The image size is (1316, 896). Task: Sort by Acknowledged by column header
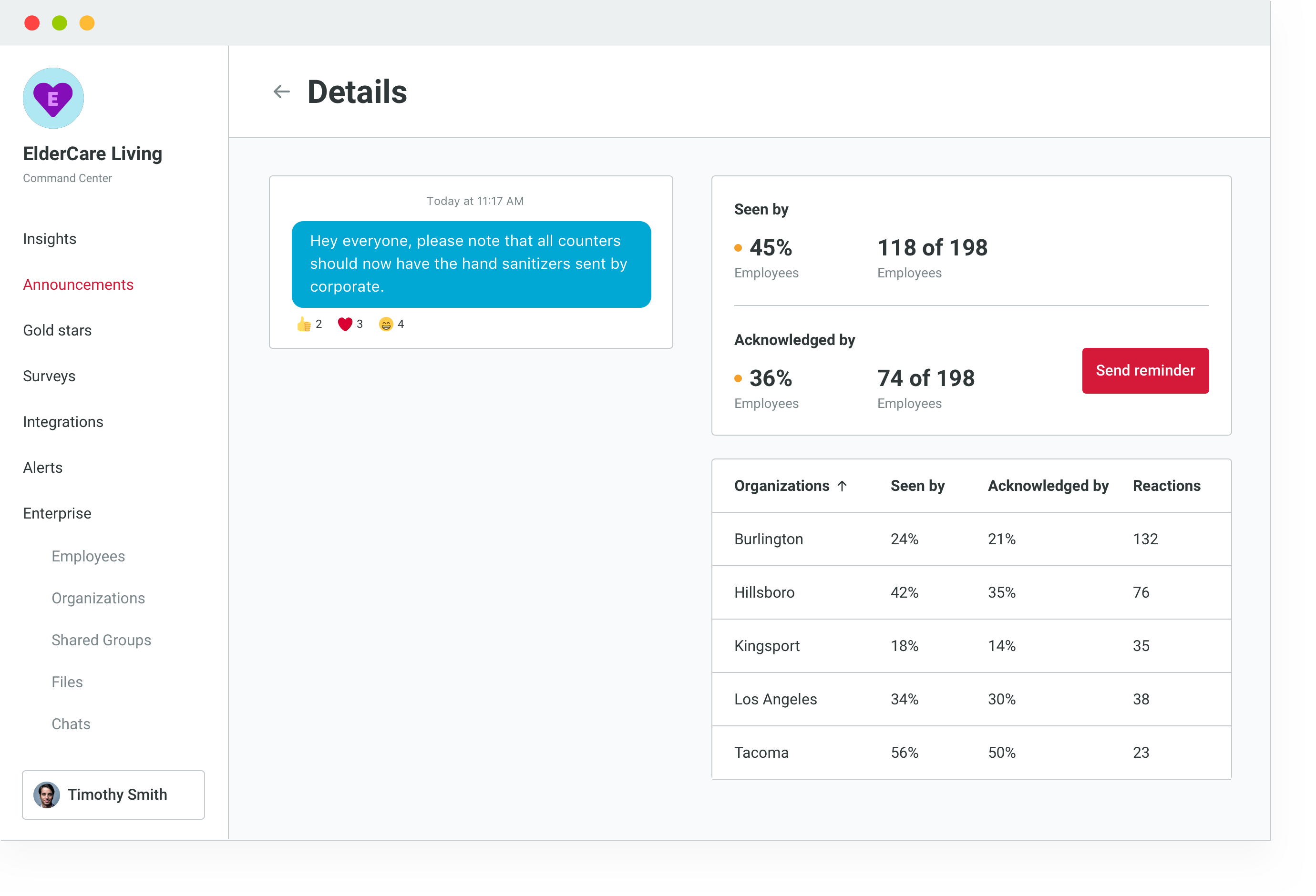click(x=1048, y=486)
